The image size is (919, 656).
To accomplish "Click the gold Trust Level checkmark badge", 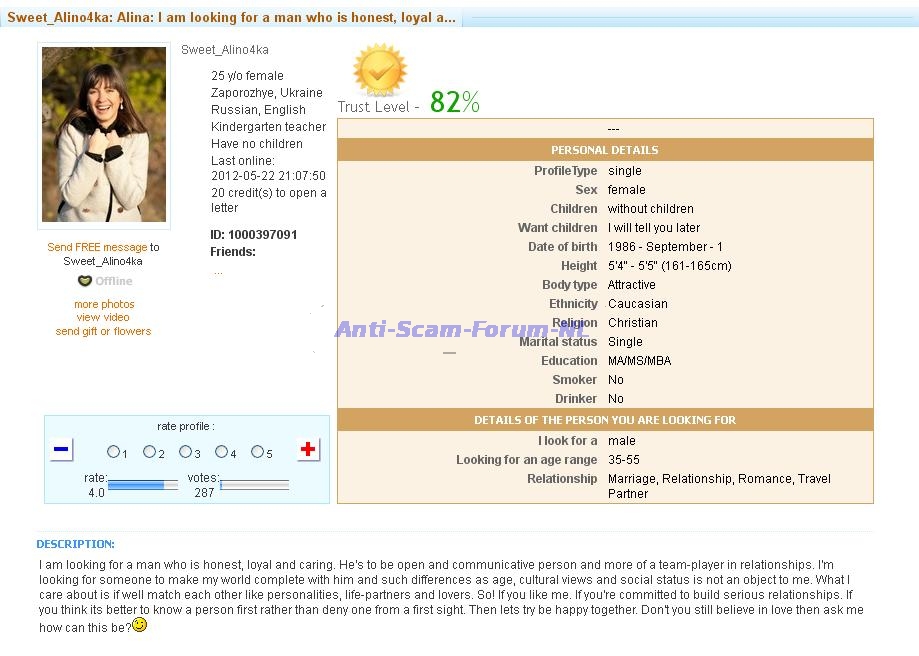I will pos(380,69).
